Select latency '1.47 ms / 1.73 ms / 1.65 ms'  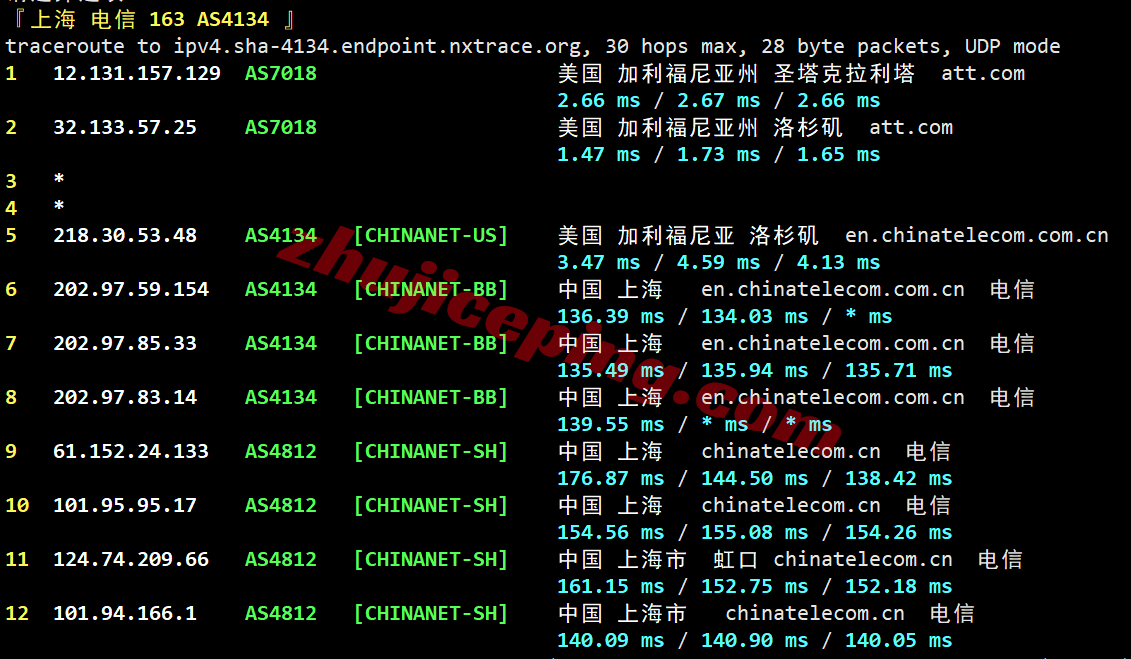pos(718,155)
